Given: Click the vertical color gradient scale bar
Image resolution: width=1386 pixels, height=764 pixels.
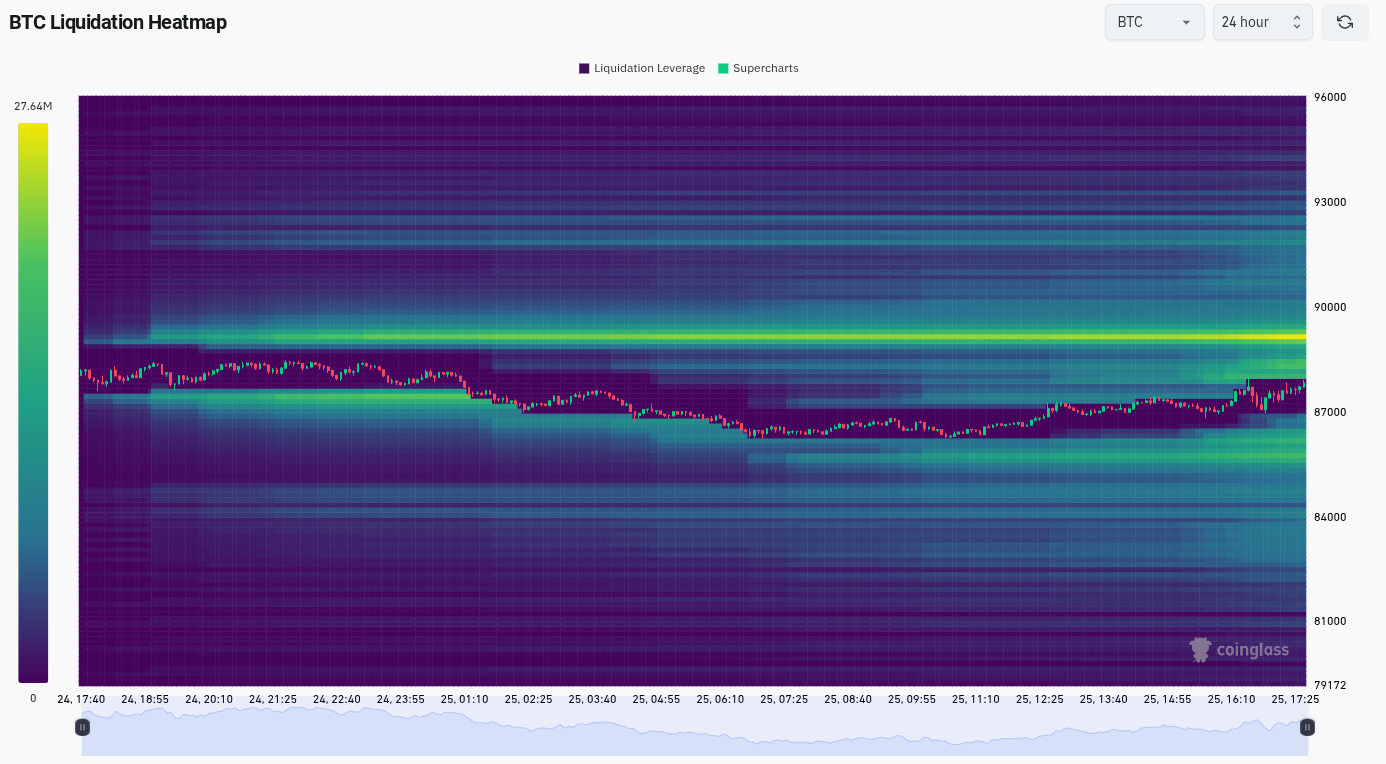Looking at the screenshot, I should (33, 400).
